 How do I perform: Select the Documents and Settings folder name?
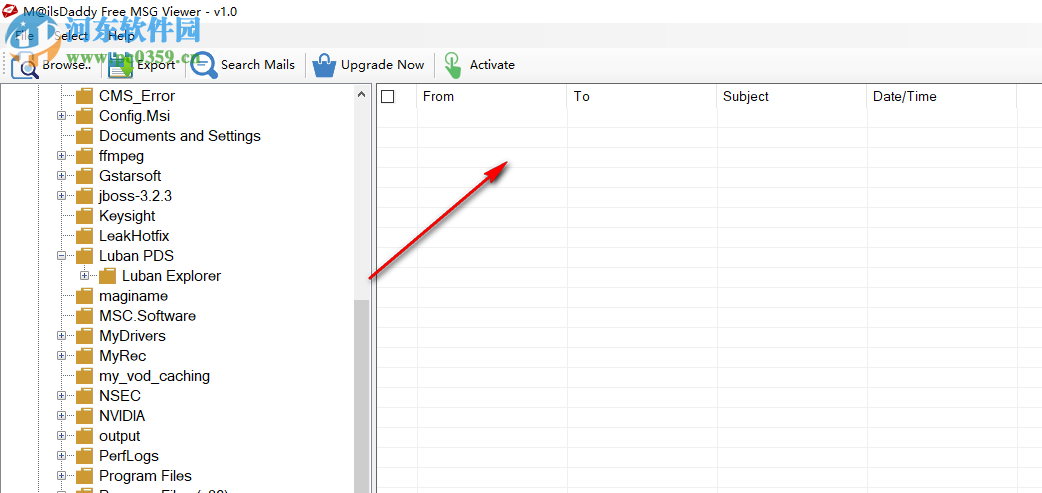click(180, 136)
